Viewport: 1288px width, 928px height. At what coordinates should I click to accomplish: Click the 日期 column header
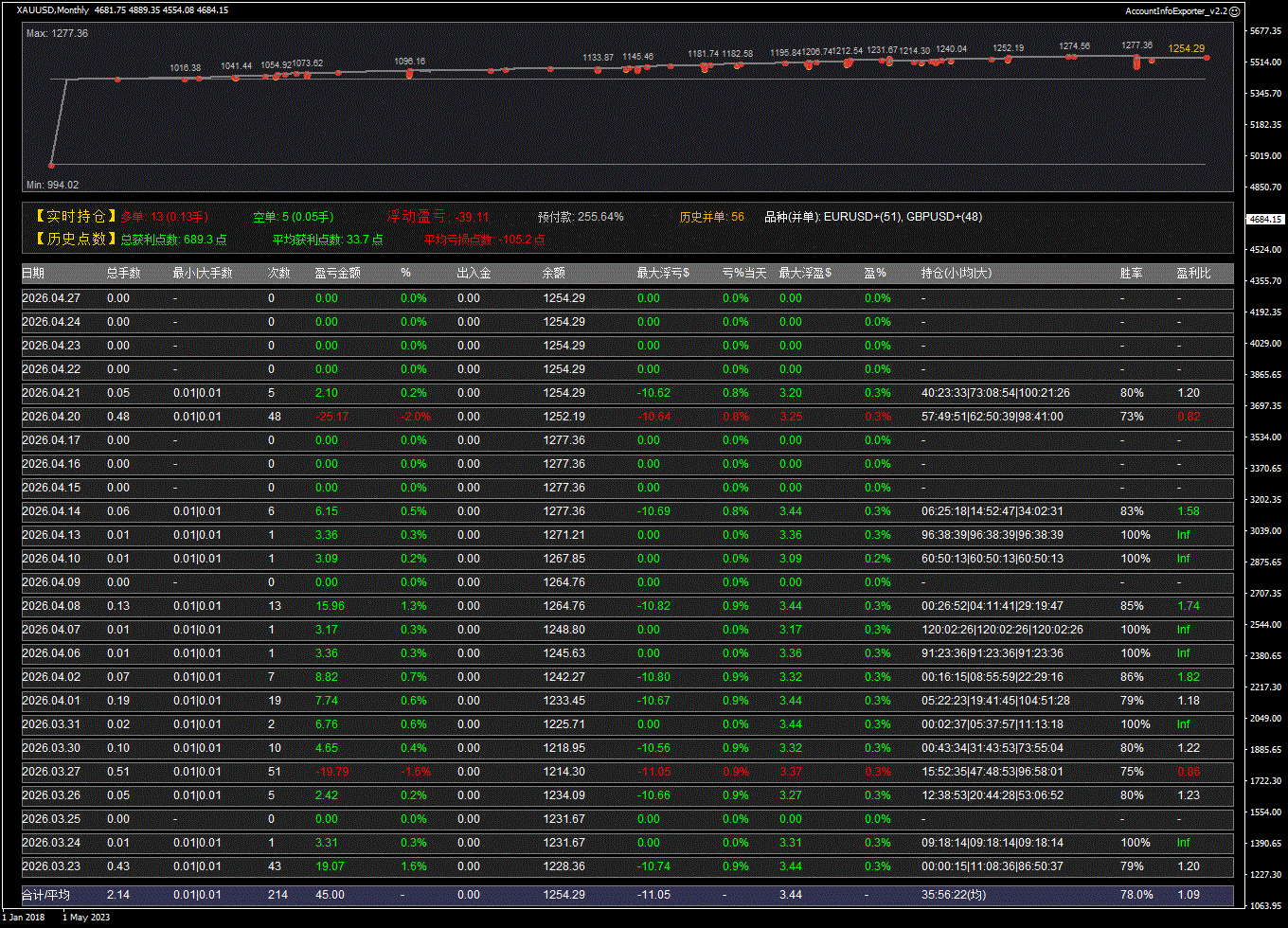(33, 273)
